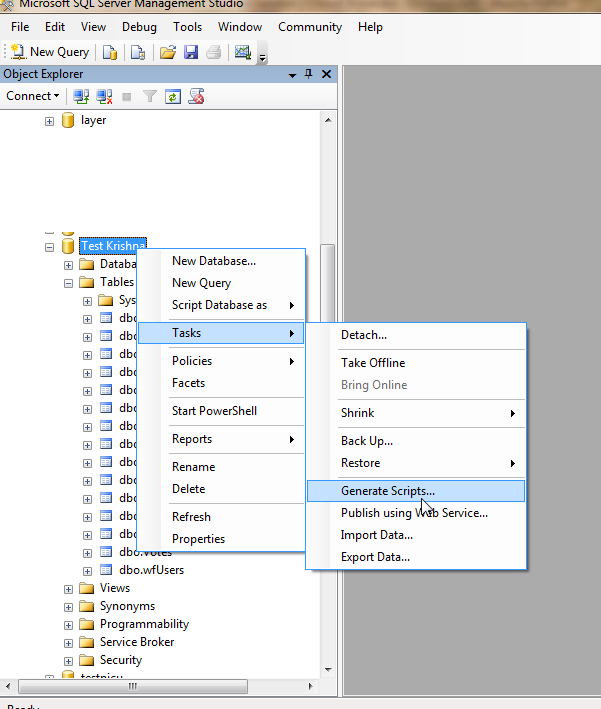
Task: Click the Object Explorer scroll up arrow
Action: point(328,120)
